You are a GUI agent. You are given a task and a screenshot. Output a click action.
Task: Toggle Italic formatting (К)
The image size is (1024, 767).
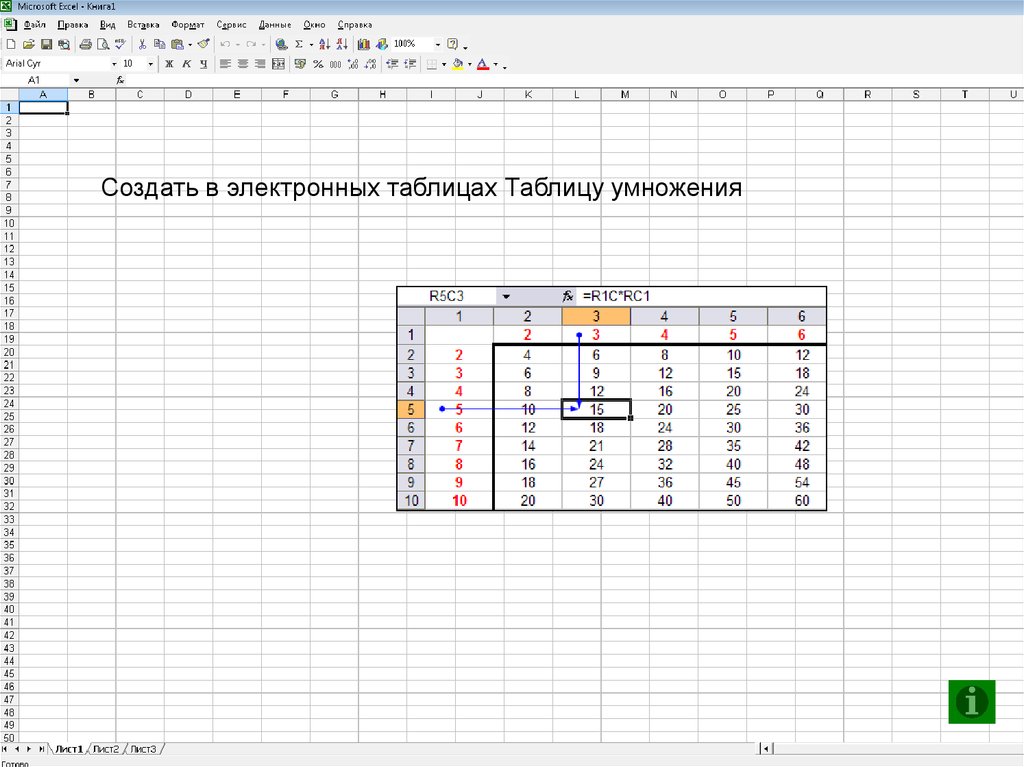coord(186,64)
